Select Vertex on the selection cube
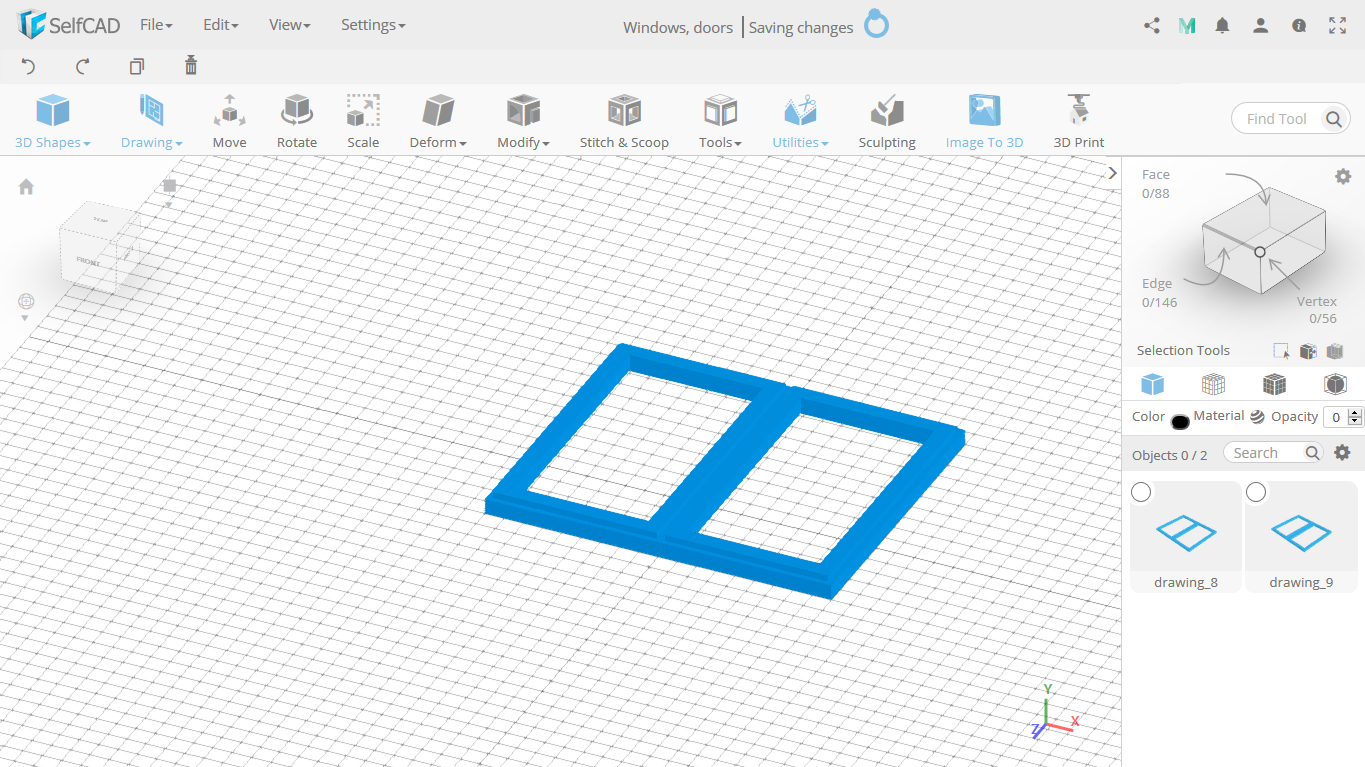This screenshot has height=767, width=1365. tap(1317, 310)
